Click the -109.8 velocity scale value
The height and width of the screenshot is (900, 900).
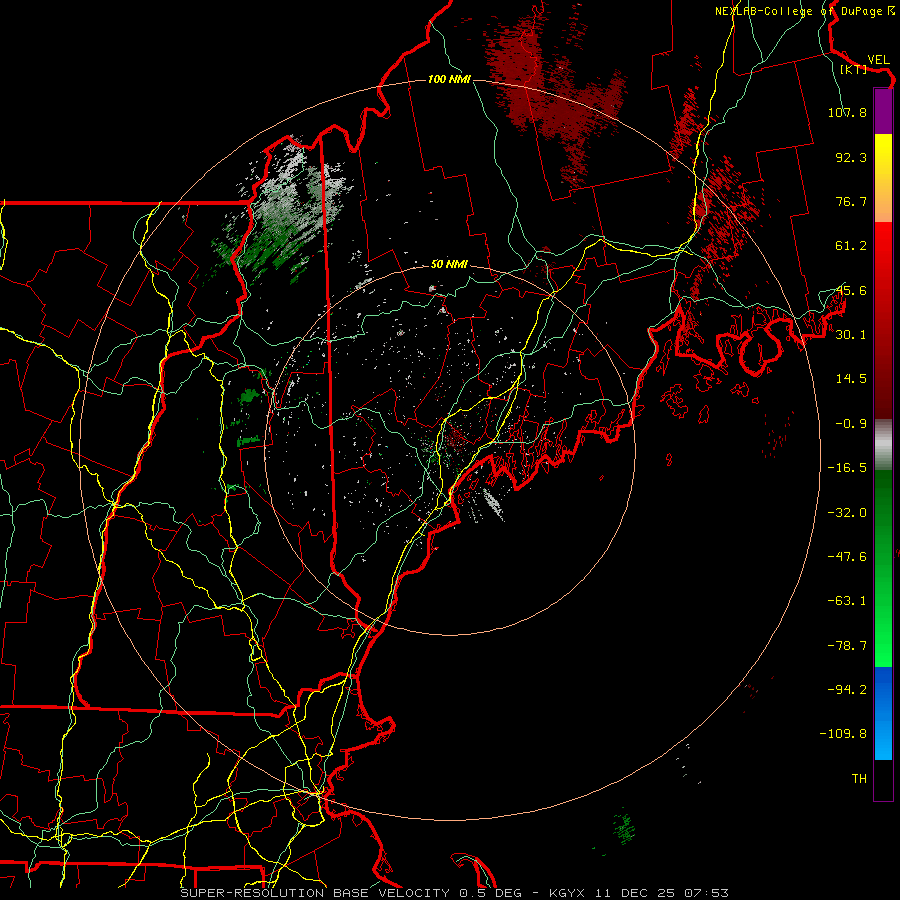click(843, 734)
